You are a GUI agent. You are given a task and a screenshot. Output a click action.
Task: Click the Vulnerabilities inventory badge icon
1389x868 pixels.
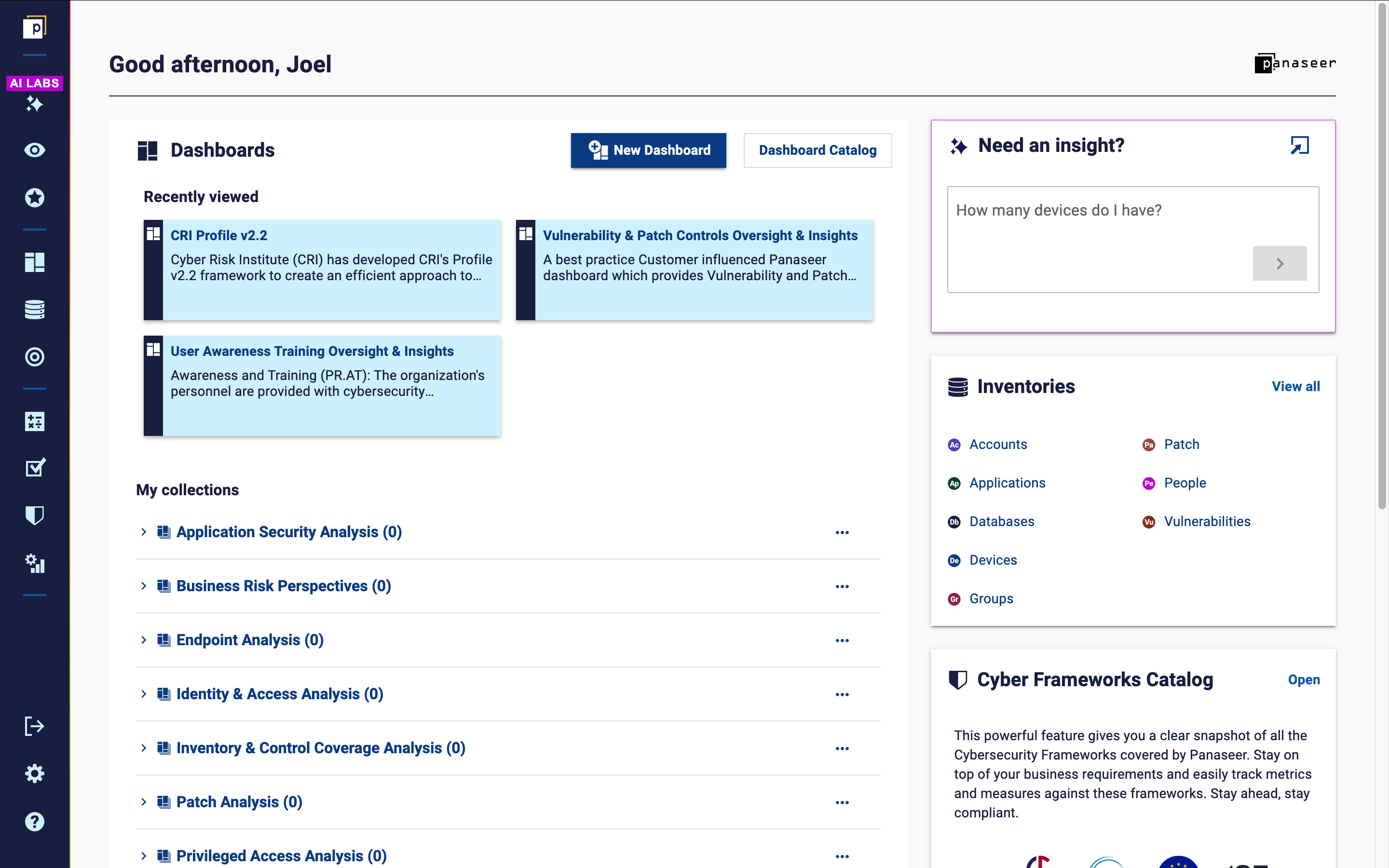[x=1148, y=522]
